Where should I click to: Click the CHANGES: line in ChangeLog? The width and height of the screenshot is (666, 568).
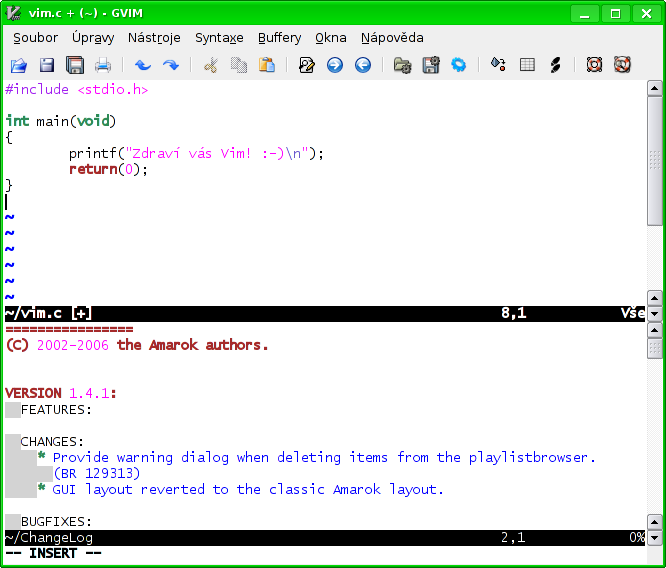52,442
